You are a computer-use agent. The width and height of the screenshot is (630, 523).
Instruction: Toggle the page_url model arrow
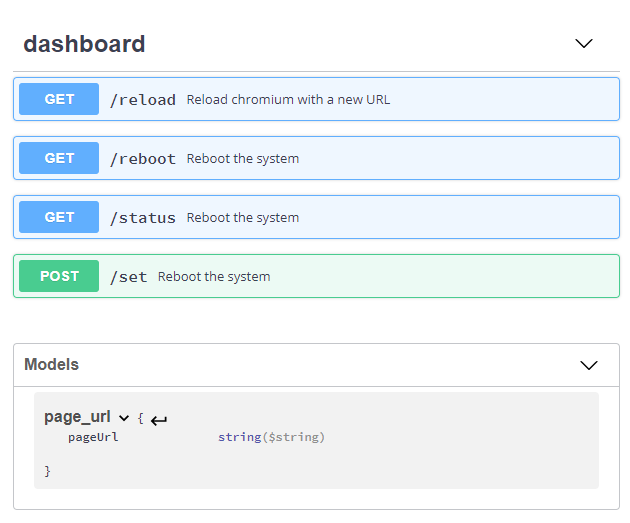[124, 418]
